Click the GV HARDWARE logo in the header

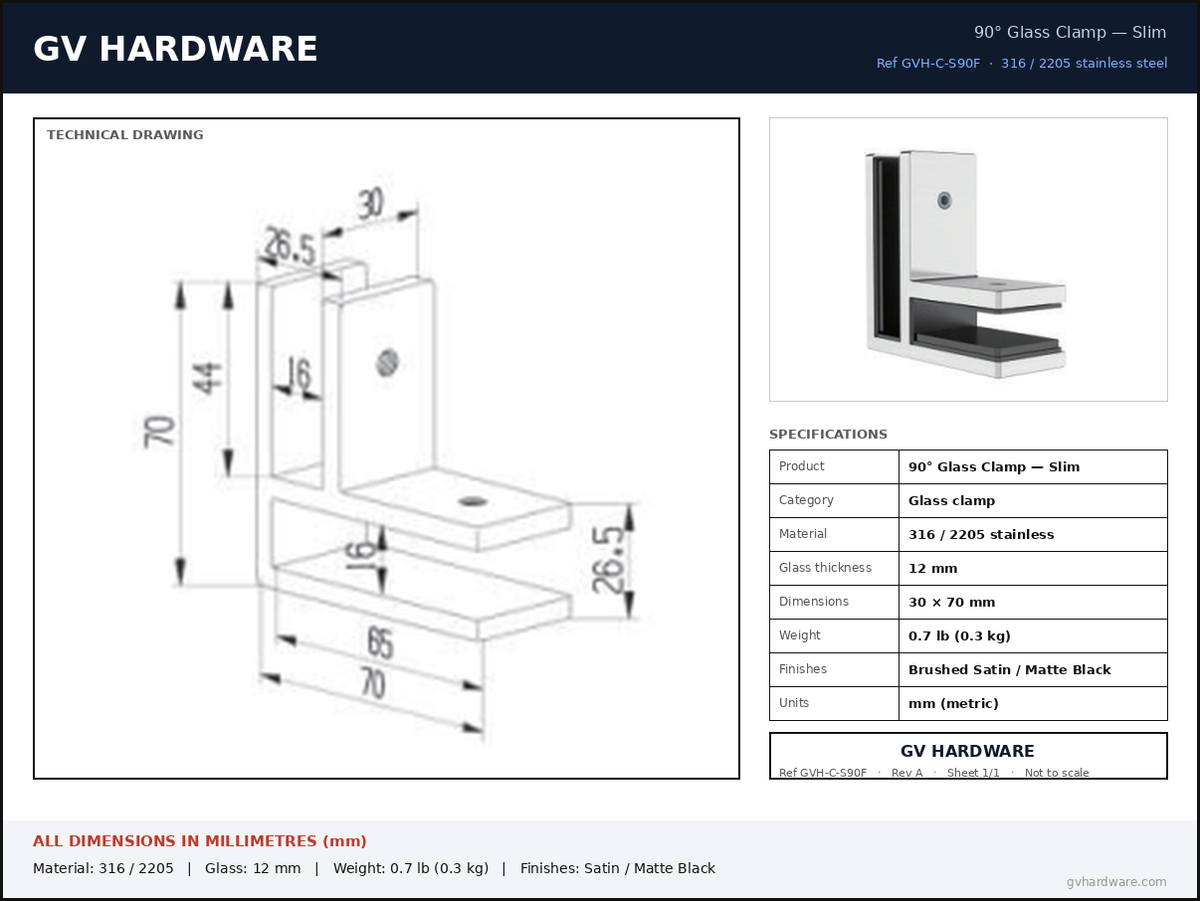(175, 49)
